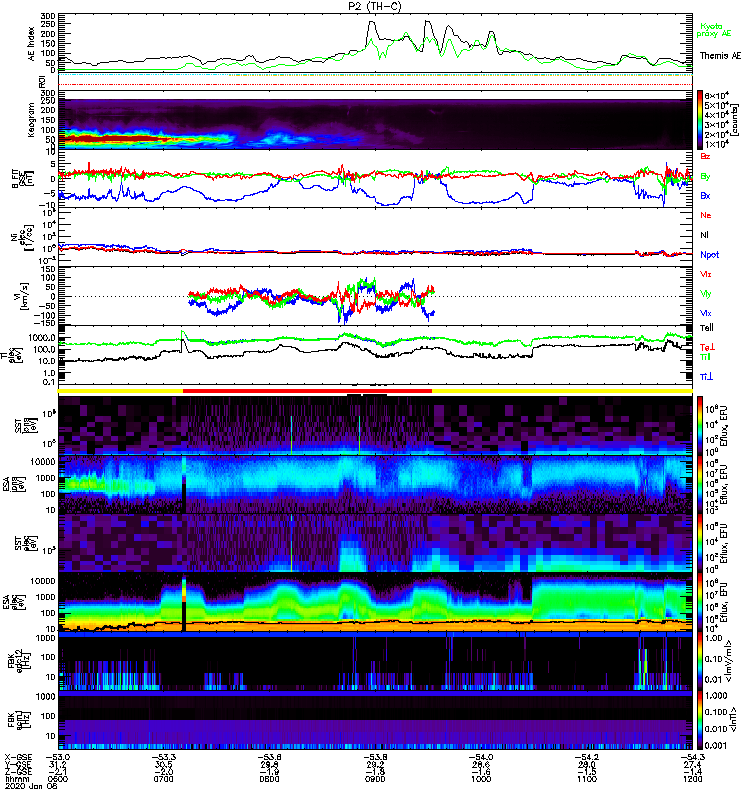
Task: Click the ROI row label
Action: click(43, 82)
